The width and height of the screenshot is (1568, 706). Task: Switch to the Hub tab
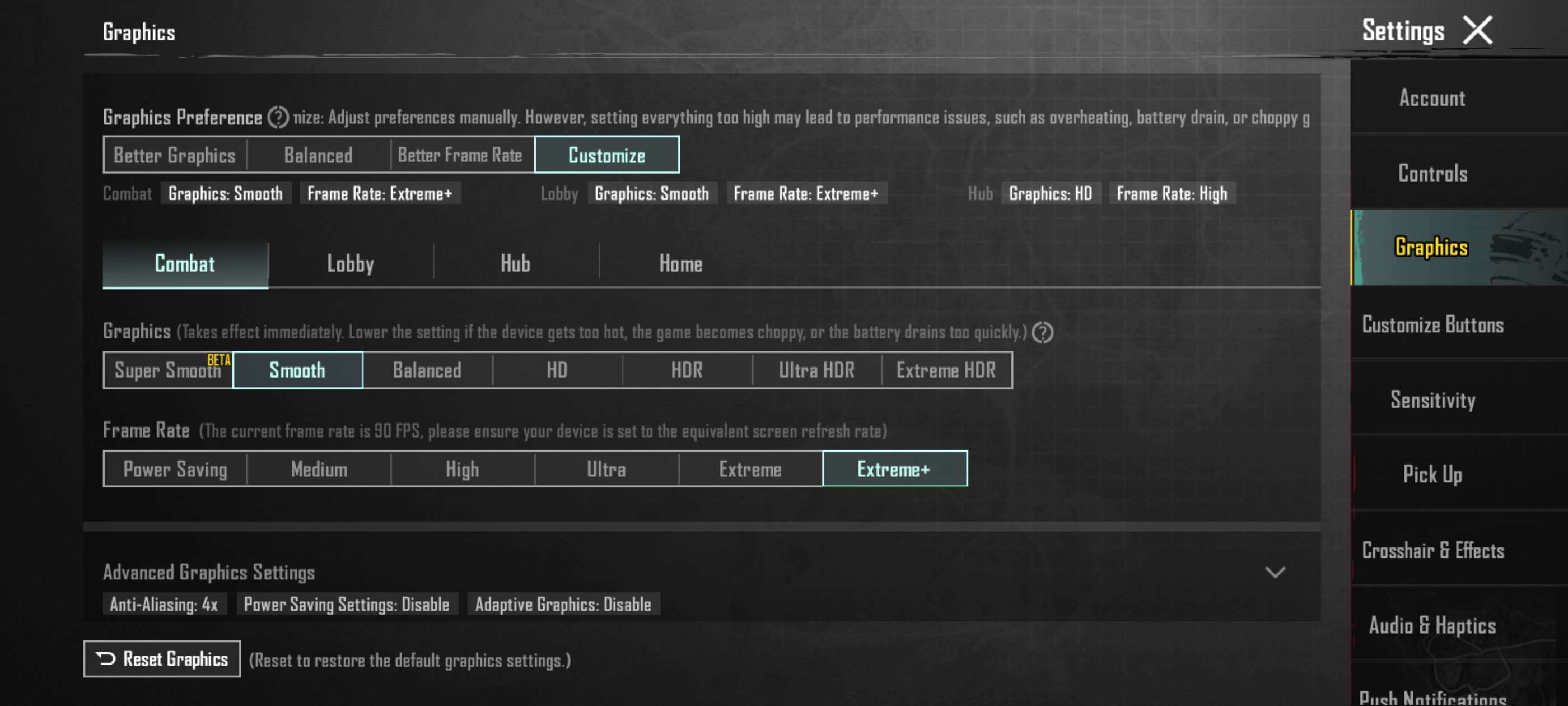(515, 264)
